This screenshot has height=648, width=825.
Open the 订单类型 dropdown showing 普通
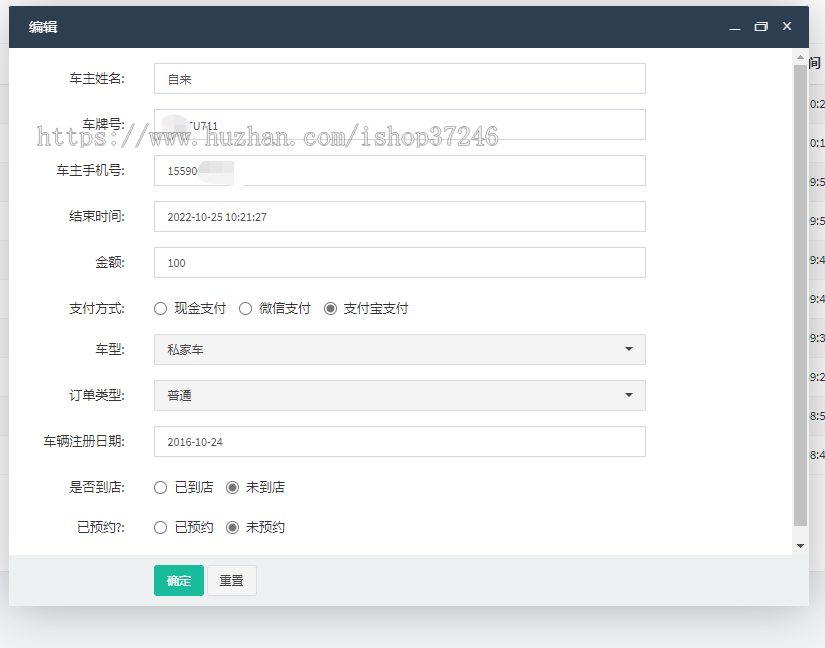[400, 396]
